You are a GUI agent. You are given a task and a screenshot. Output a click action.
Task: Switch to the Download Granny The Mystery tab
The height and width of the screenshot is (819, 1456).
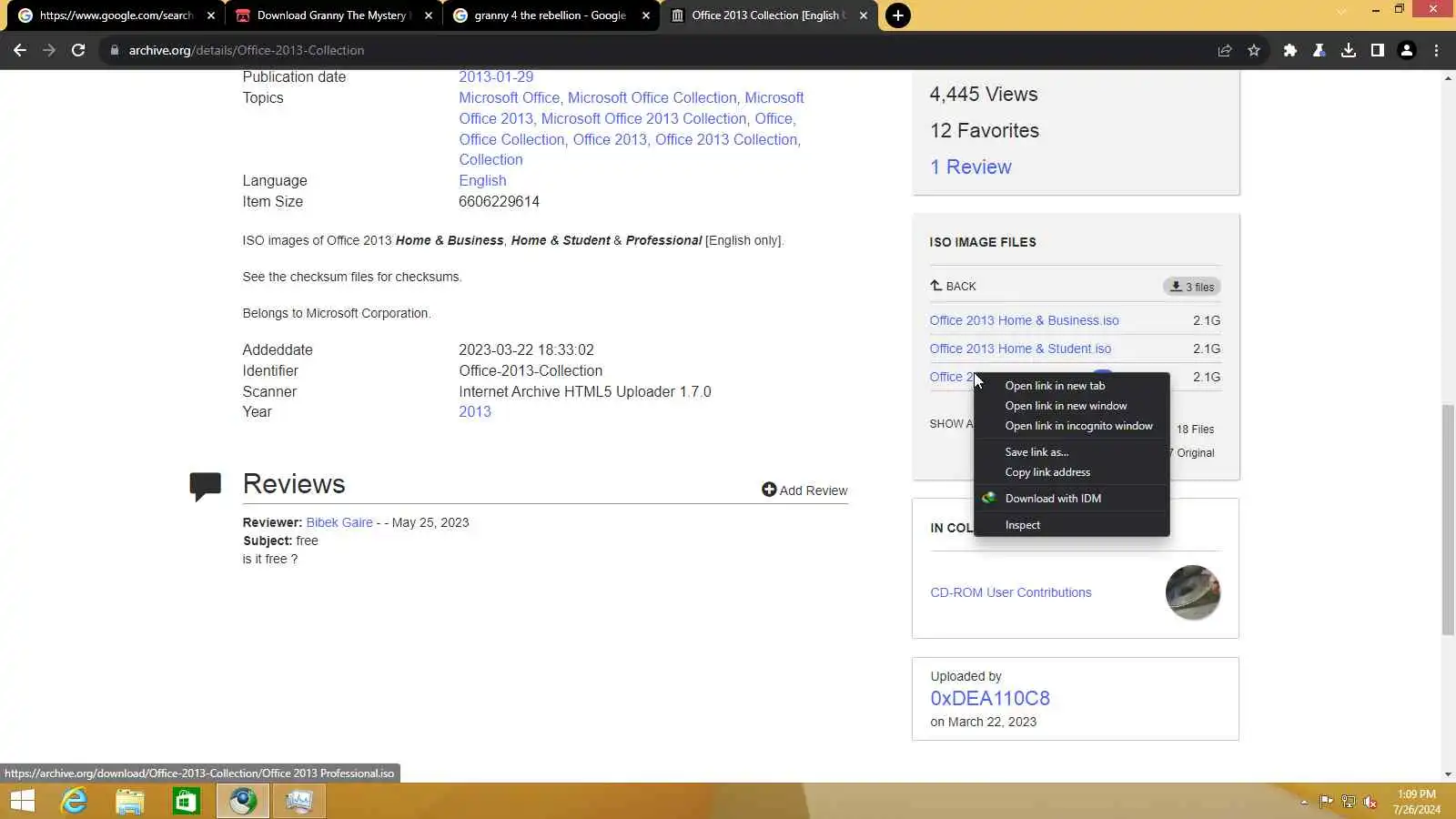click(333, 15)
